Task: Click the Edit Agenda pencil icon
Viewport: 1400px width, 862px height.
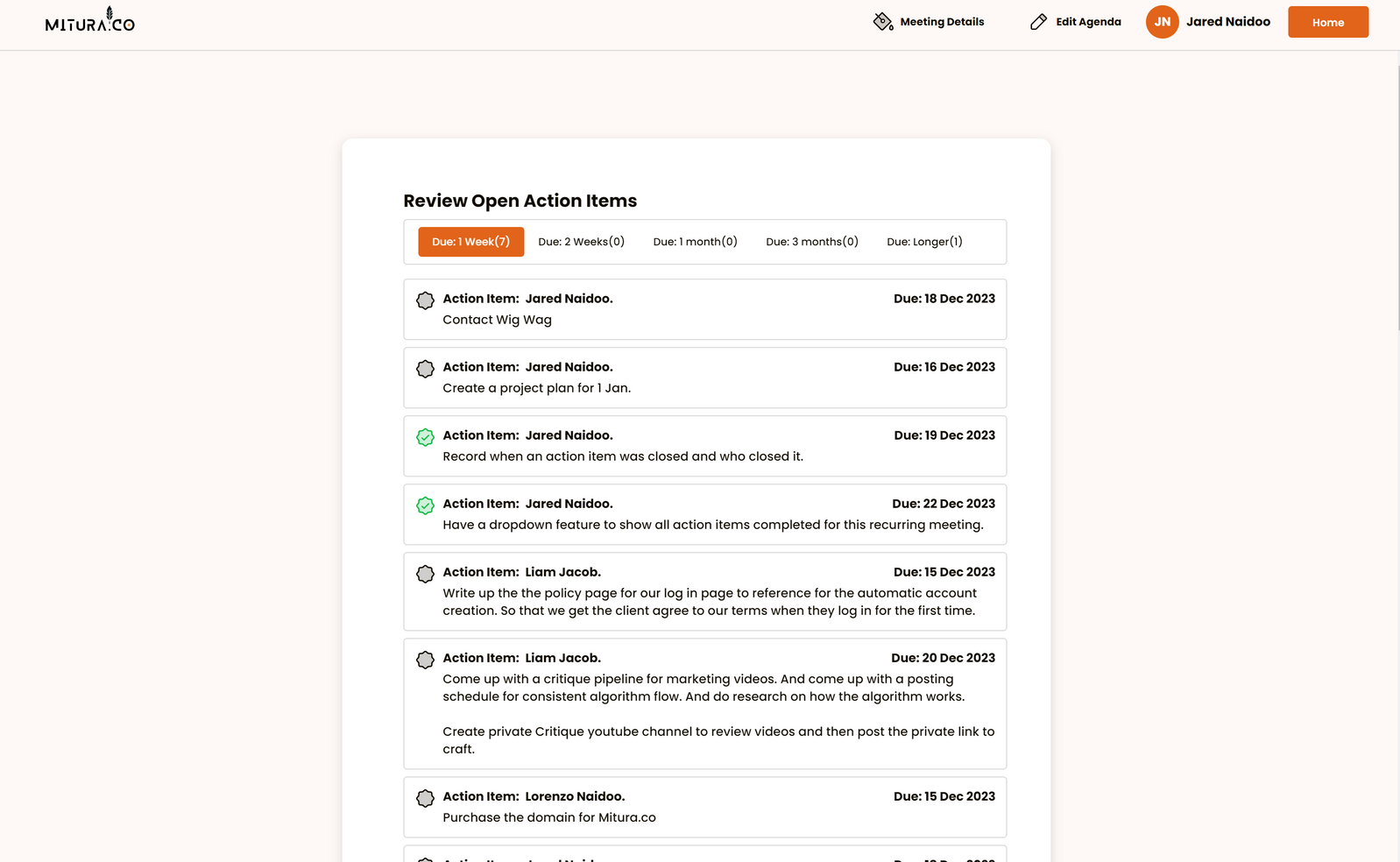Action: coord(1038,22)
